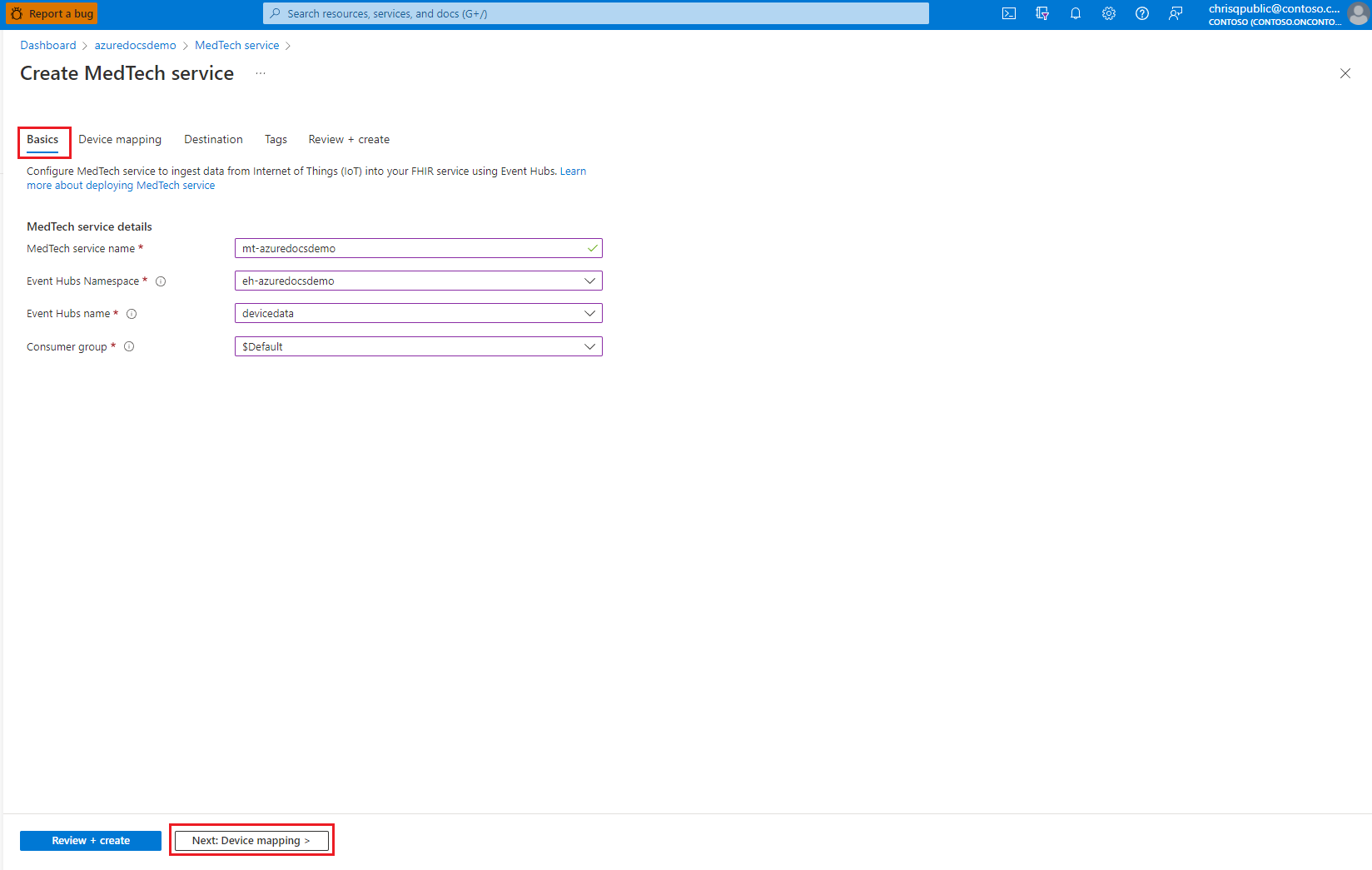Viewport: 1372px width, 870px height.
Task: Switch to the Device mapping tab
Action: tap(120, 139)
